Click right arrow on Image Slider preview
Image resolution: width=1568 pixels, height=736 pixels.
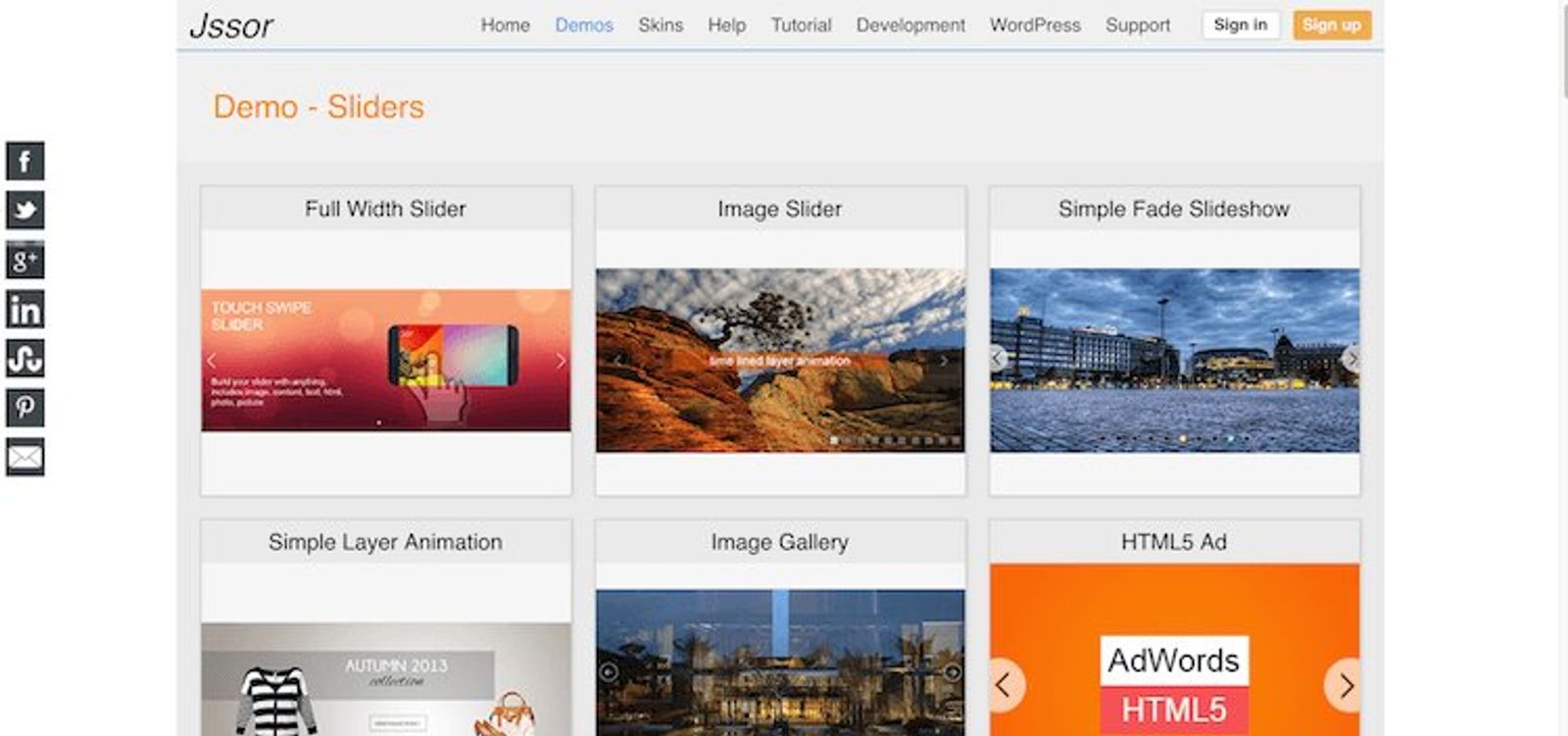pyautogui.click(x=944, y=361)
